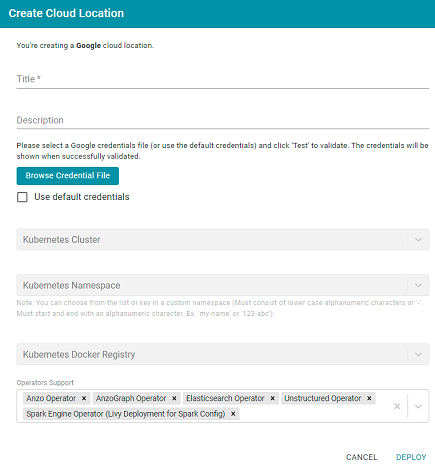Viewport: 435px width, 468px height.
Task: Open the Kubernetes Docker Registry dropdown arrow
Action: [x=418, y=354]
